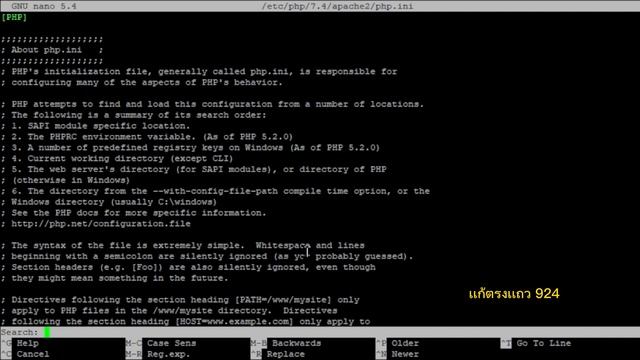
Task: Click the '[HOST=www.example.com] only apply to' line
Action: point(185,322)
